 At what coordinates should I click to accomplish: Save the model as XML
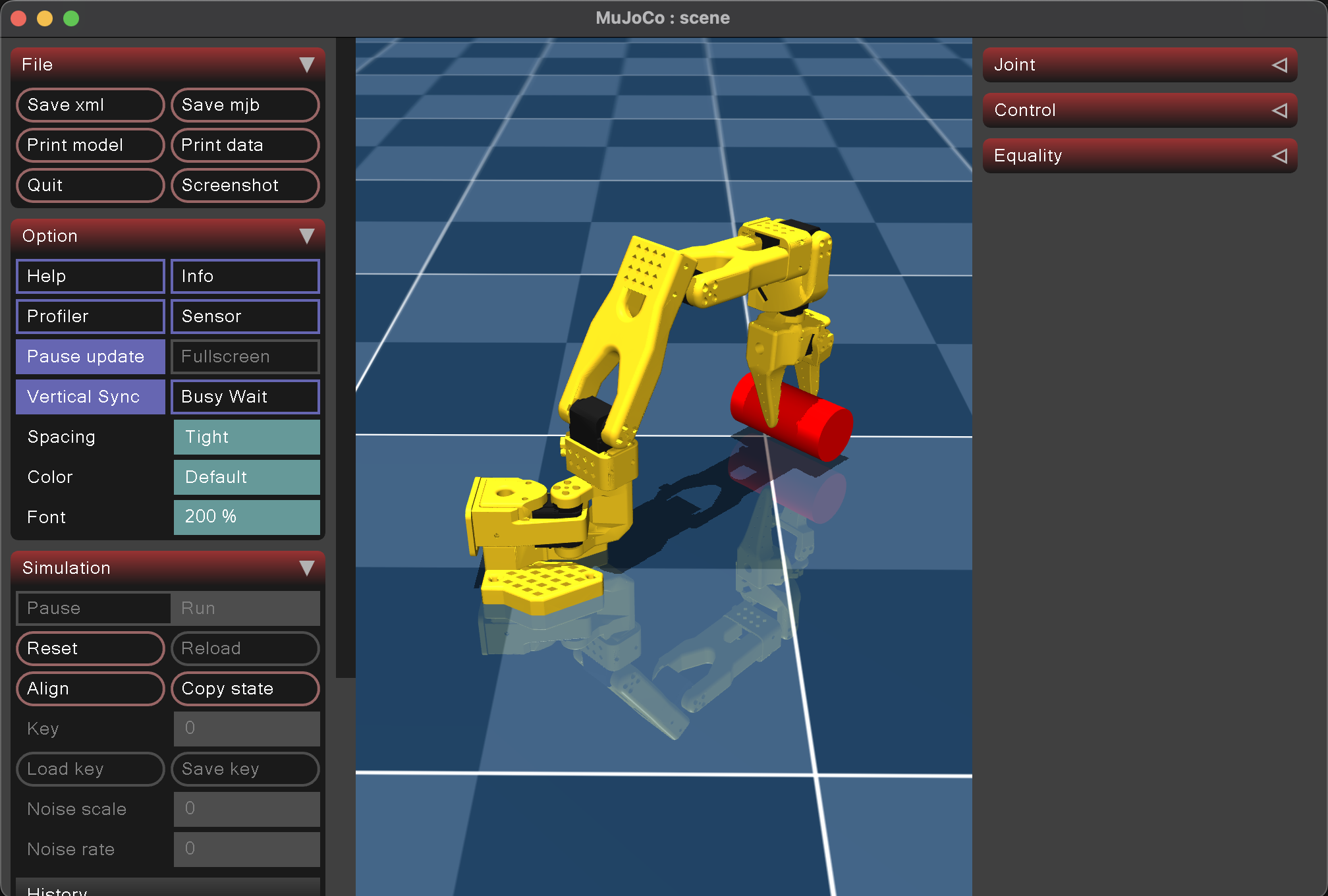click(90, 105)
